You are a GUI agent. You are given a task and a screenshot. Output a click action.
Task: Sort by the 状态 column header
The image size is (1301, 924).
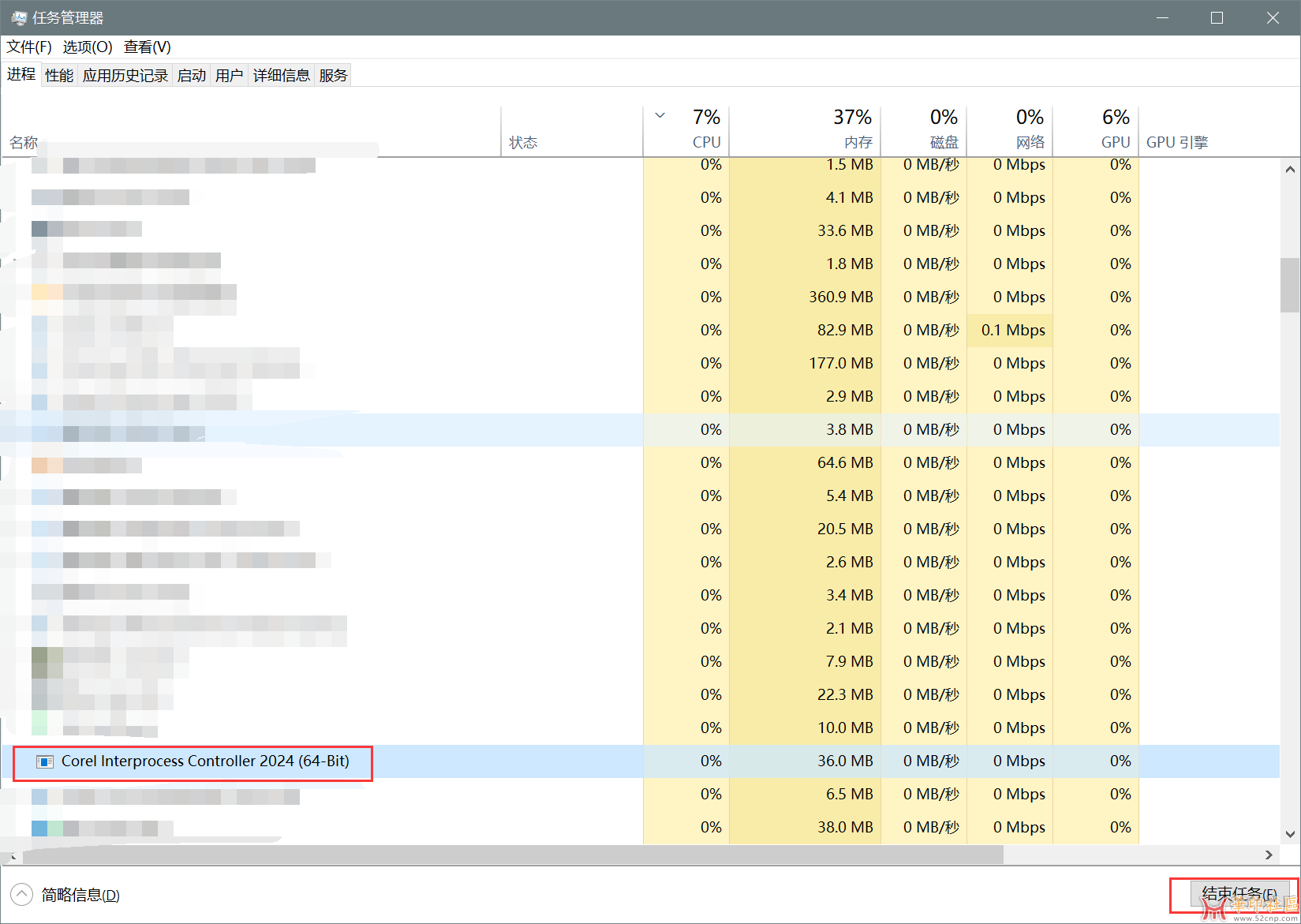coord(572,131)
